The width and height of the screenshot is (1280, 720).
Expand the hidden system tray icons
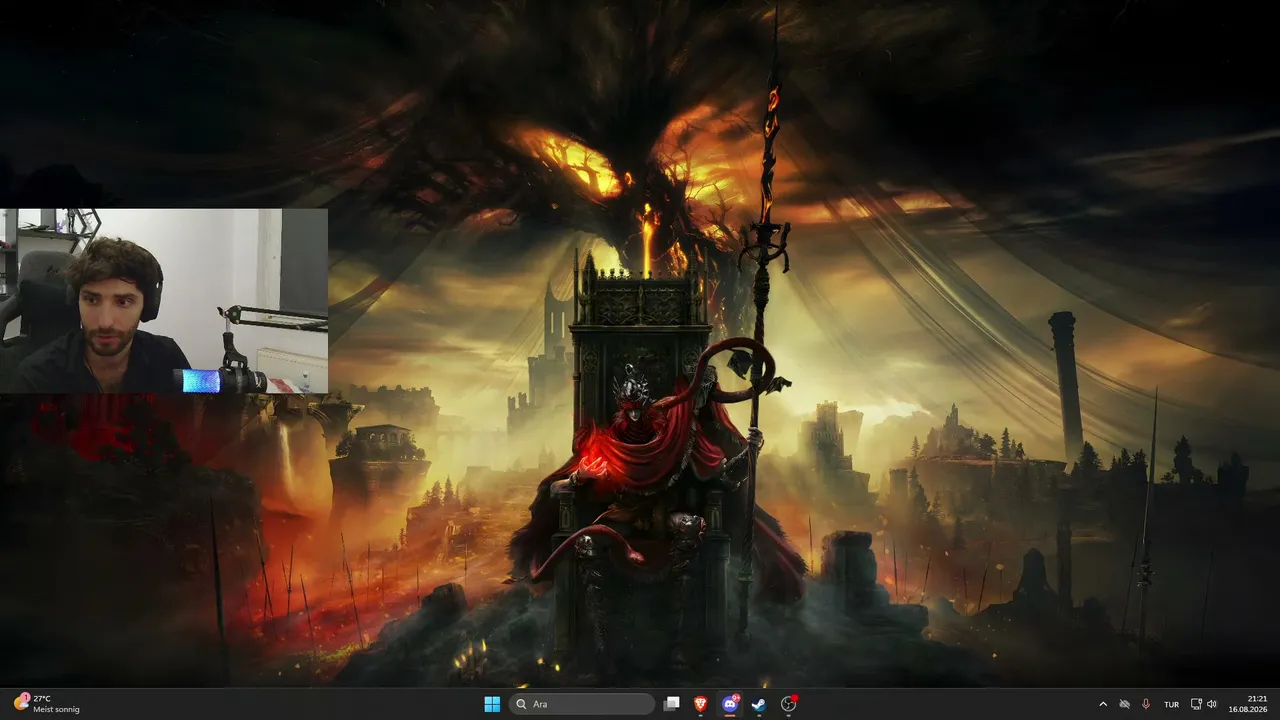pyautogui.click(x=1103, y=704)
